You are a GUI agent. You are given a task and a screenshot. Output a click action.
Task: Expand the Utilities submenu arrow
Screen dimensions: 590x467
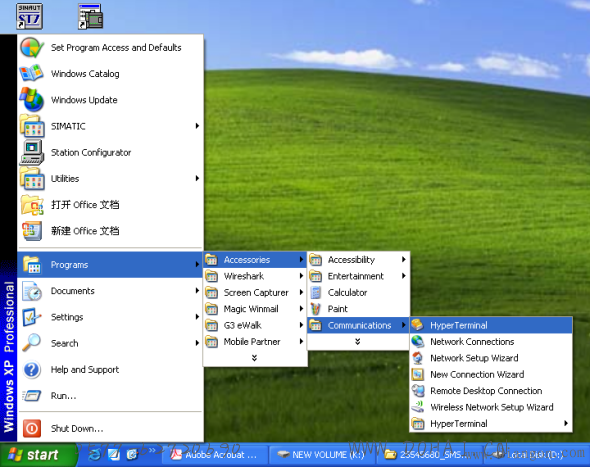197,178
